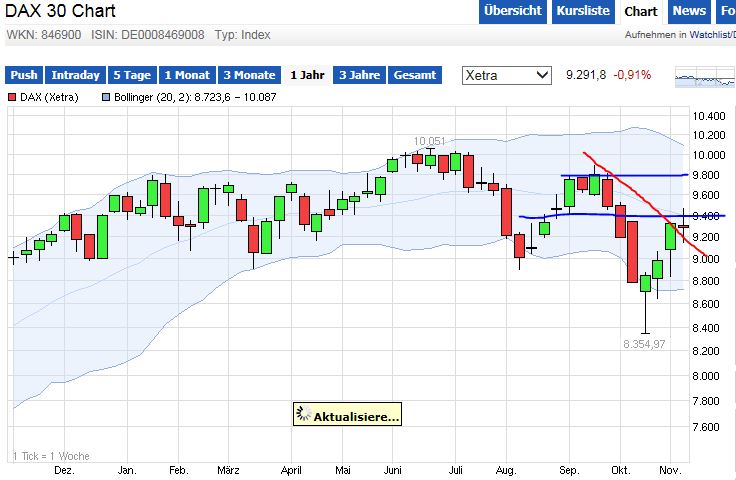This screenshot has width=736, height=480.
Task: Select the 1 Jahr range
Action: pyautogui.click(x=307, y=75)
